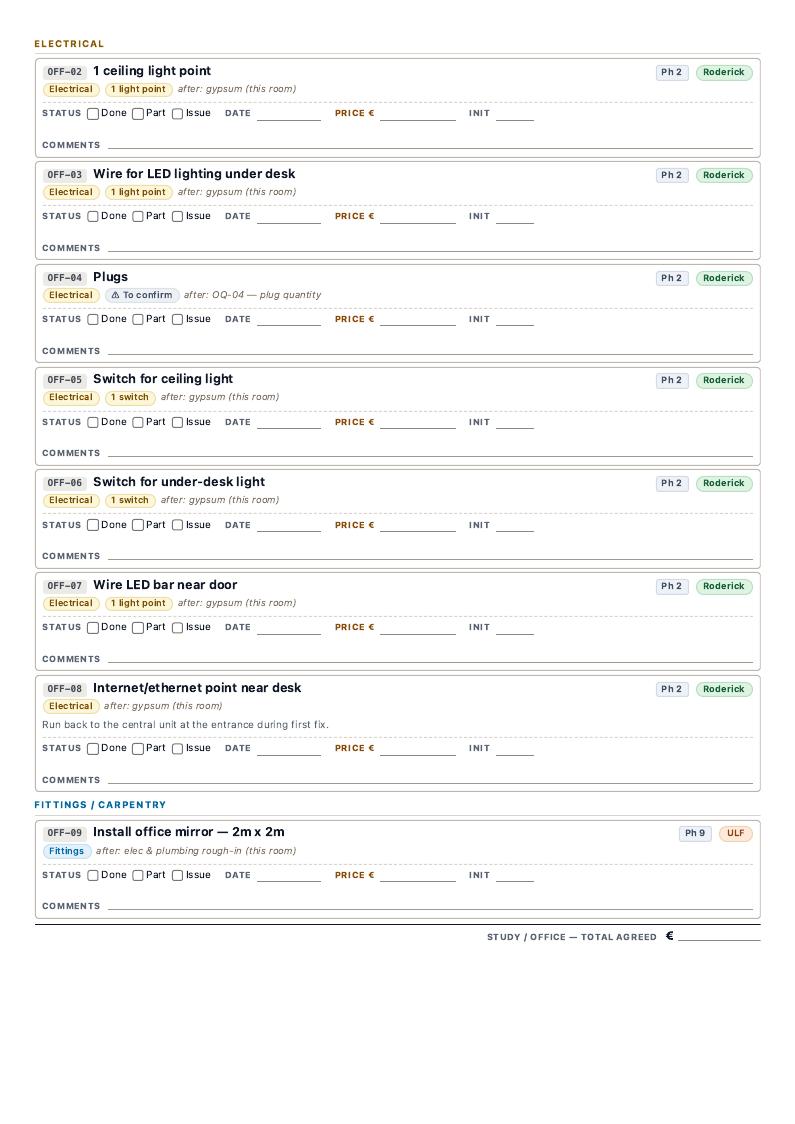Click the To confirm warning tag on Plugs

[142, 295]
